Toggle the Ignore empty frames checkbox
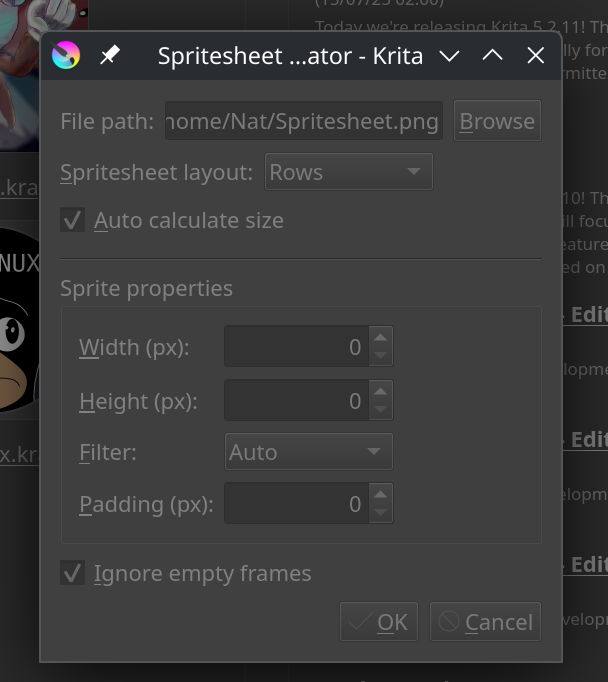 coord(72,572)
